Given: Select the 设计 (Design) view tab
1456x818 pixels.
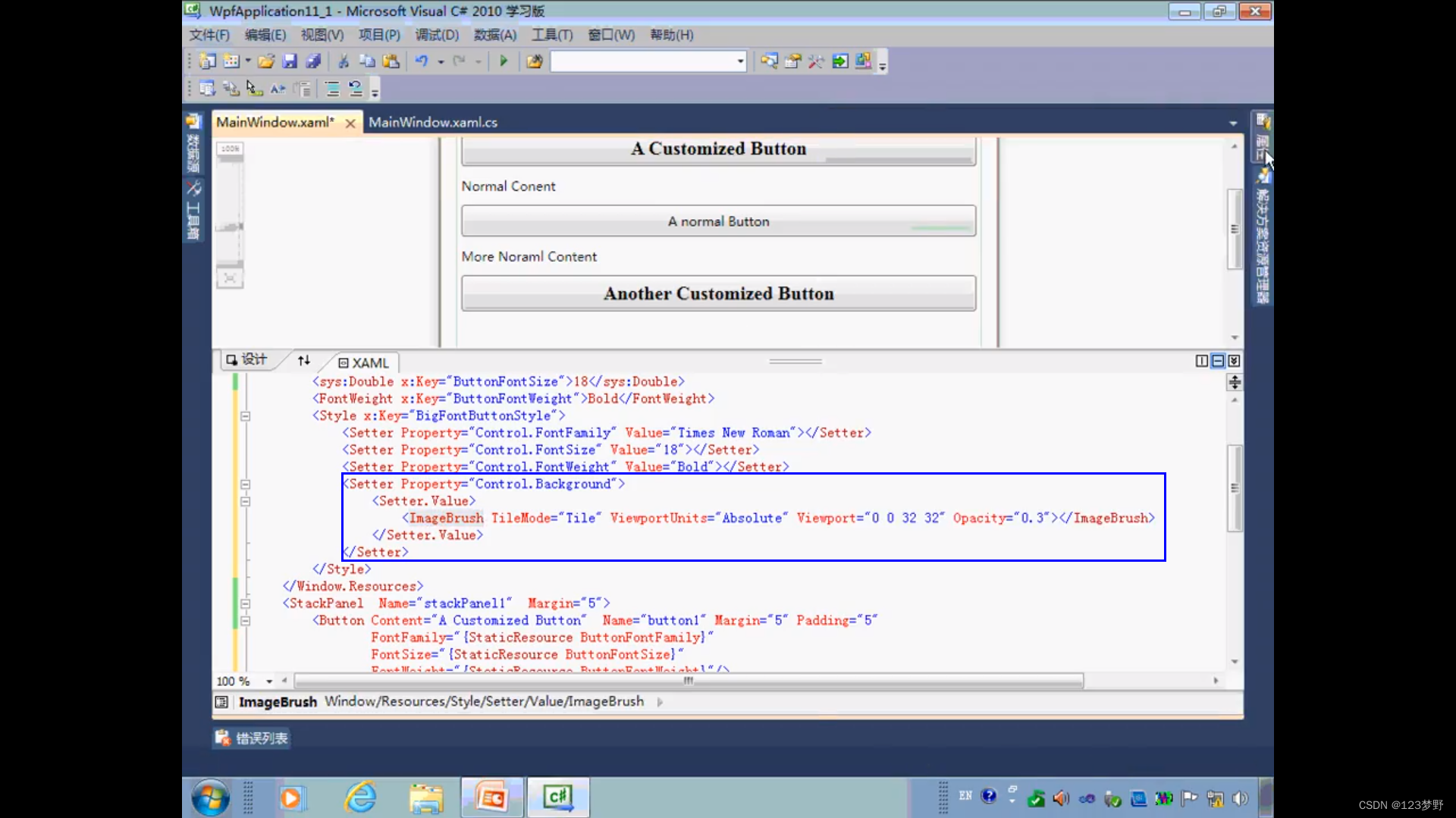Looking at the screenshot, I should (247, 359).
